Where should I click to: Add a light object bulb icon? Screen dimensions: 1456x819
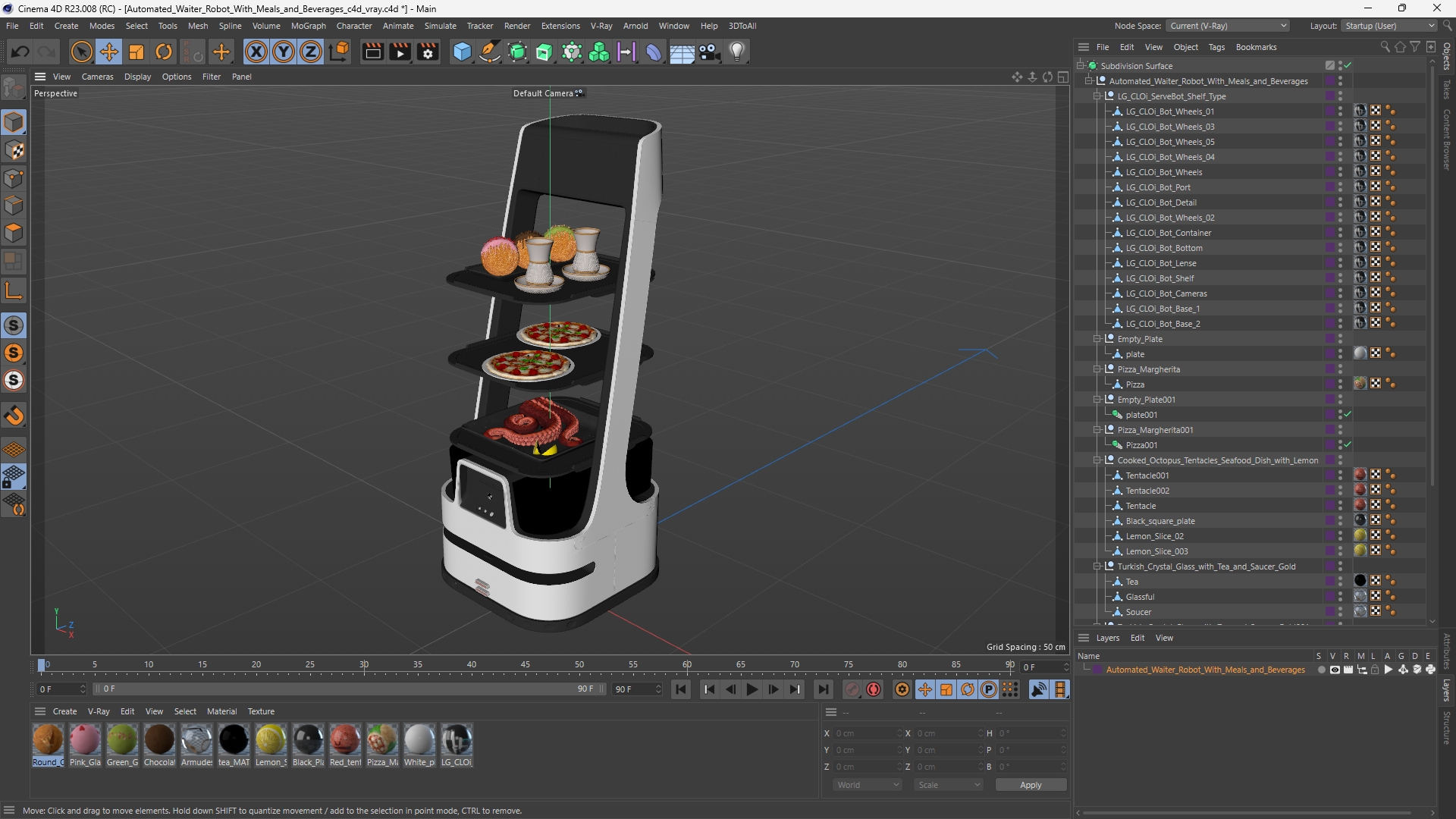(737, 52)
